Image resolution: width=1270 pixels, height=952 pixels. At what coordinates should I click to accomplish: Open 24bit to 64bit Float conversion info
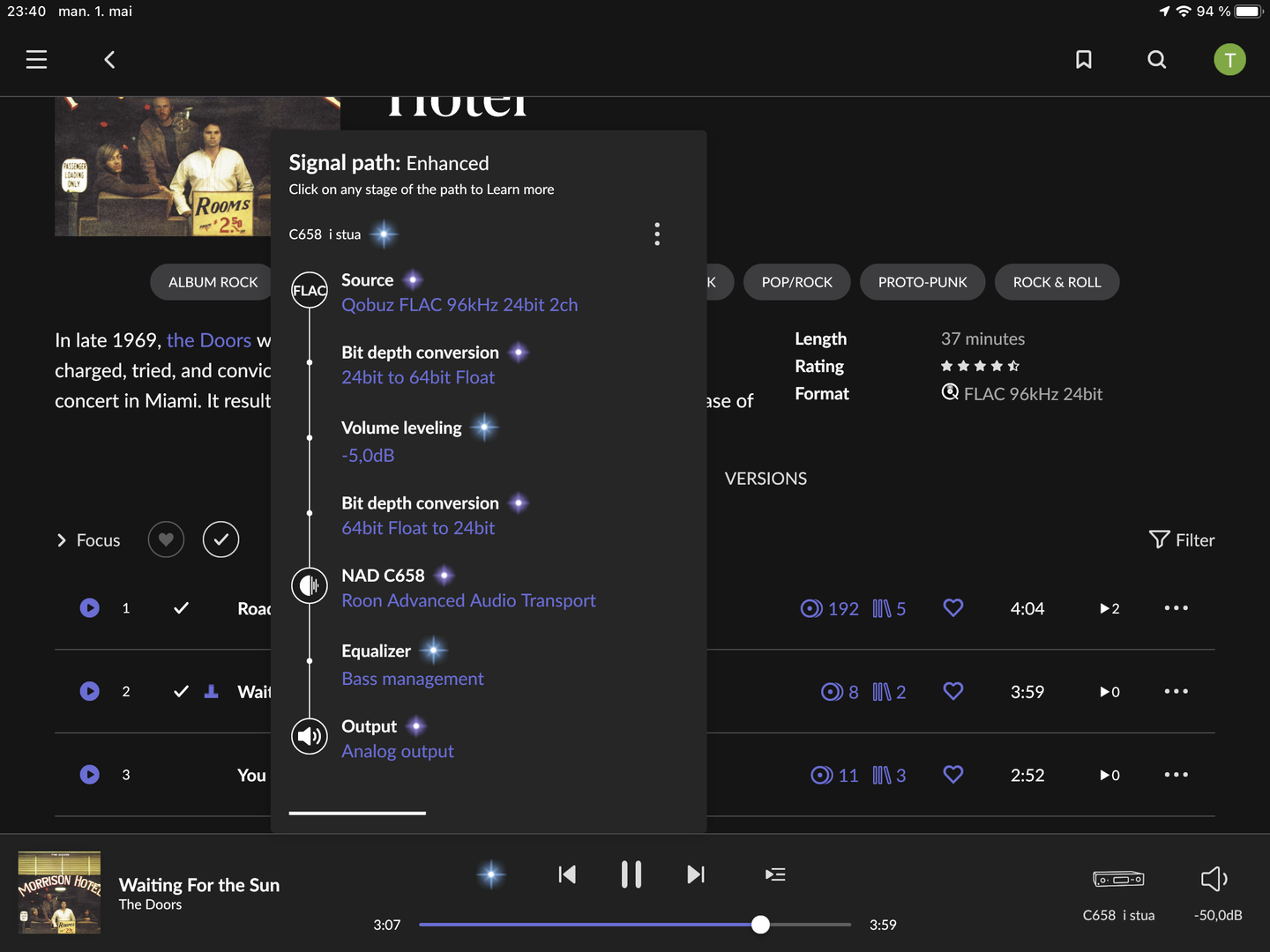click(418, 377)
